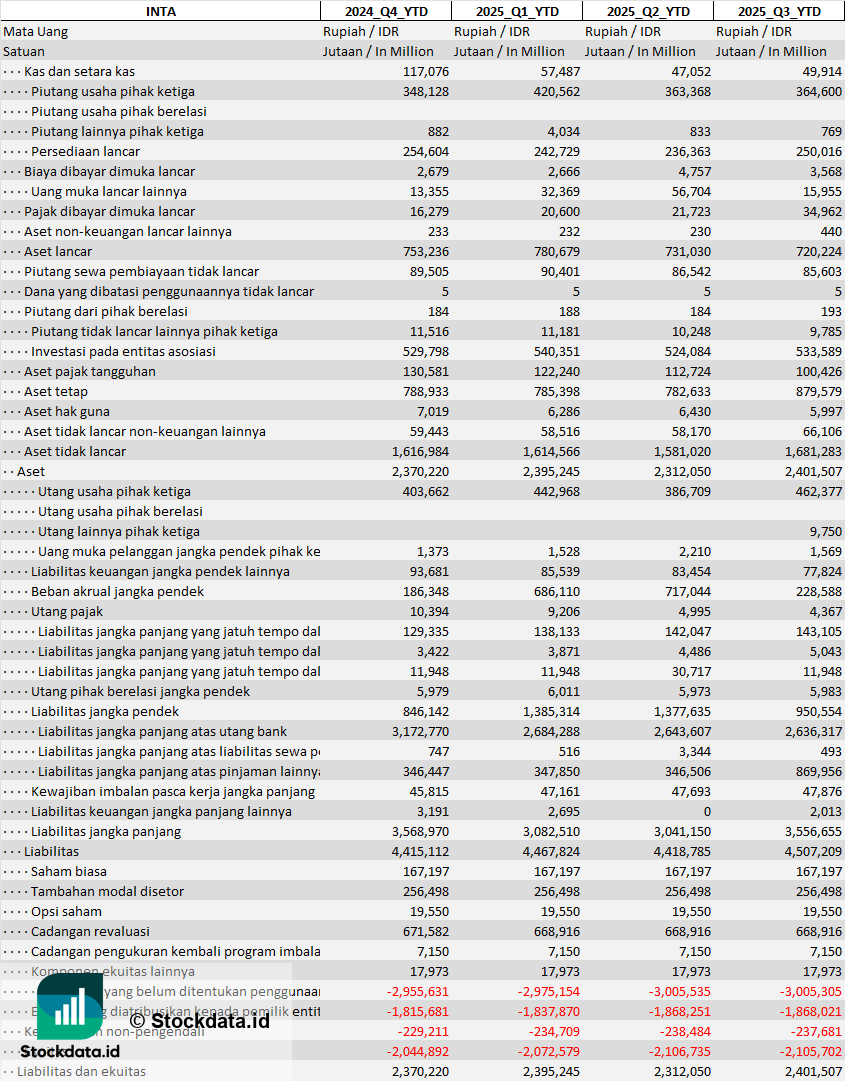Select Utang pihak berelasi jangka pendek label
The width and height of the screenshot is (845, 1081).
(x=140, y=691)
